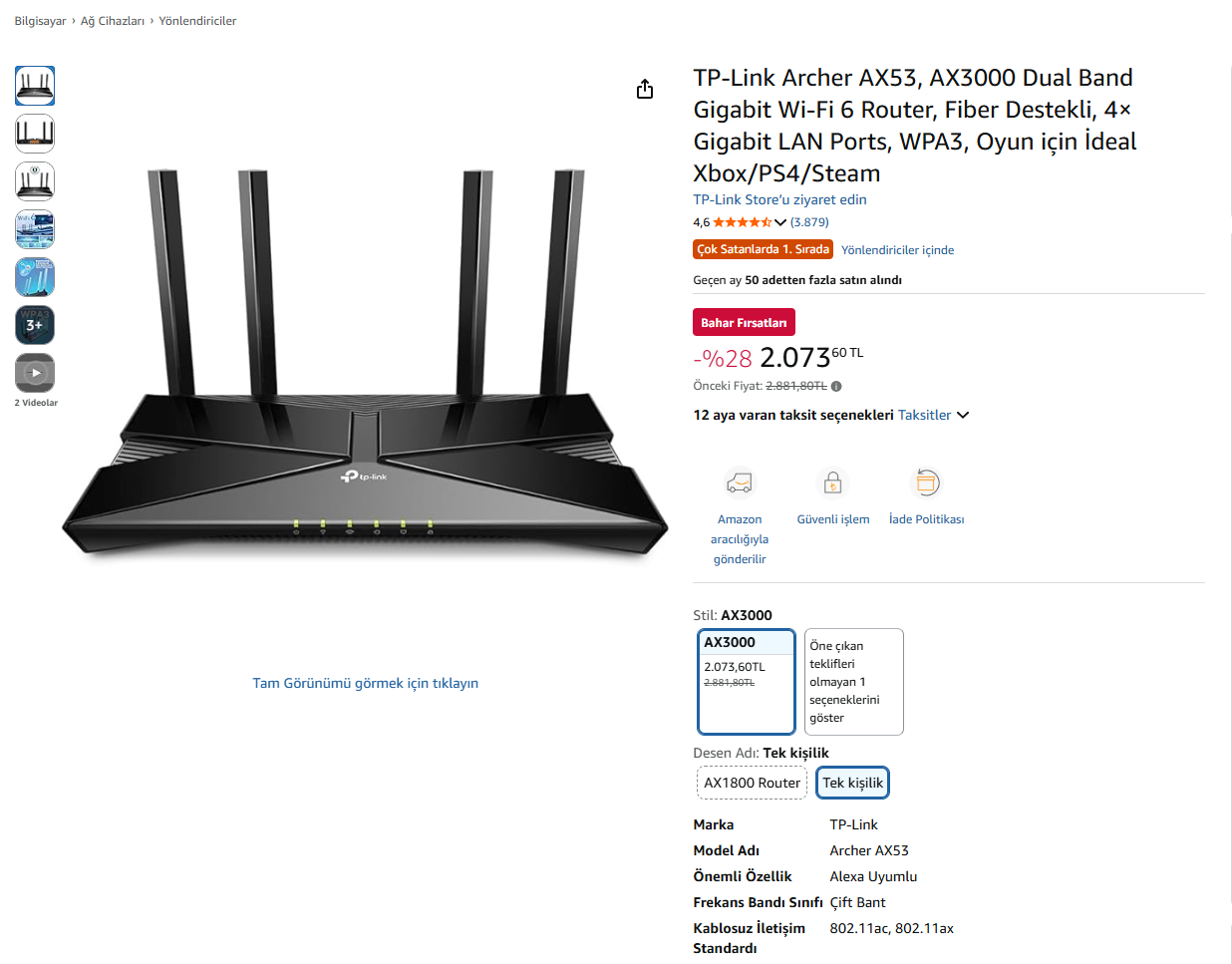Open the 3.879 reviews link

coord(809,222)
